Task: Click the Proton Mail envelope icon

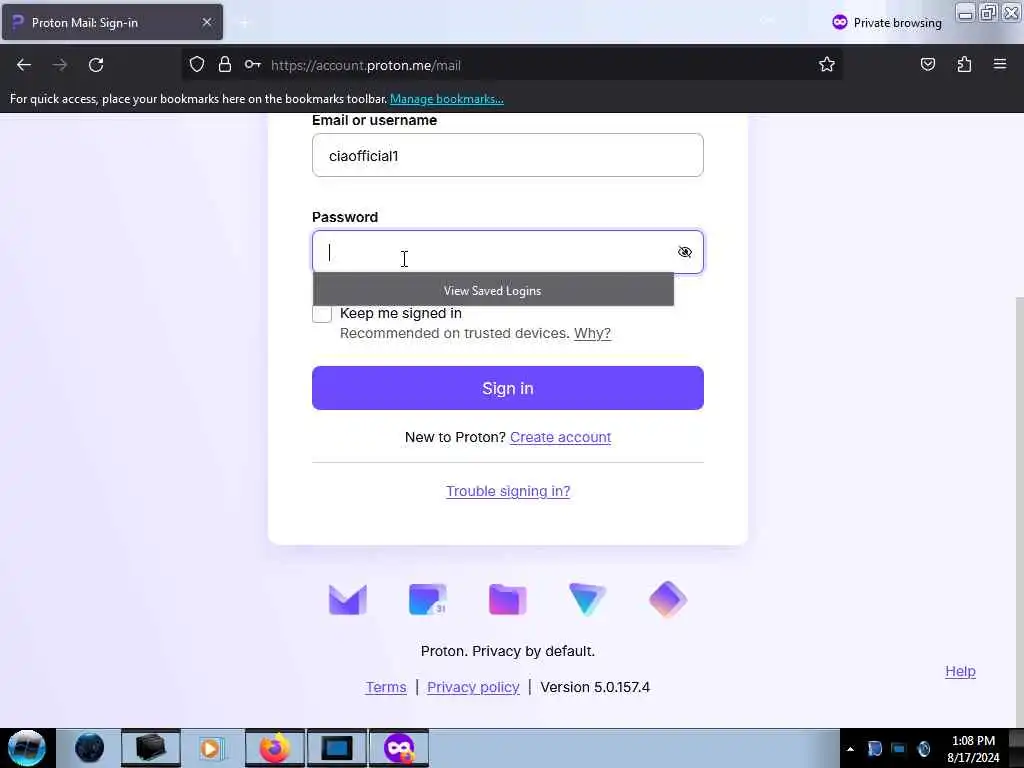Action: pos(347,600)
